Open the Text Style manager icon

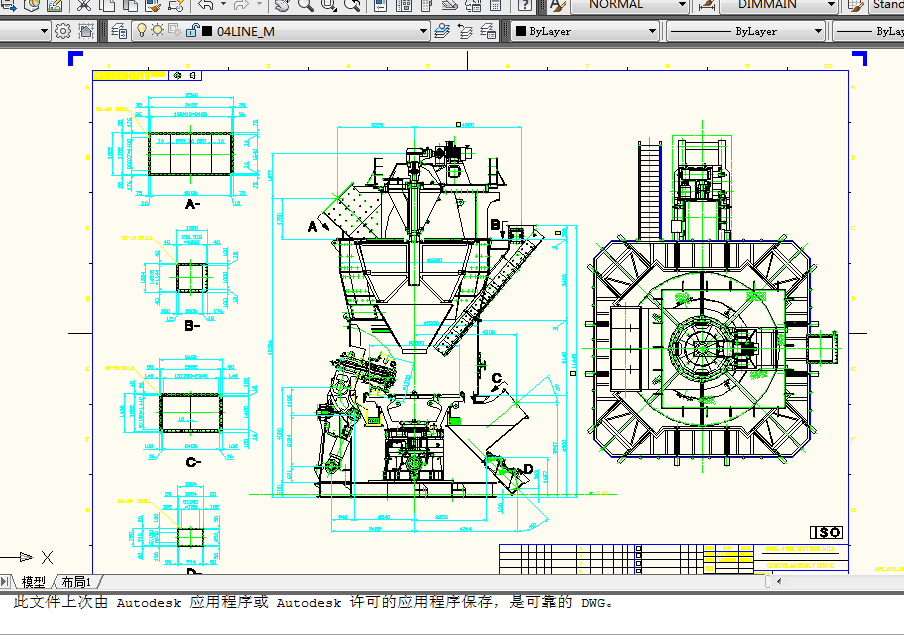coord(558,6)
